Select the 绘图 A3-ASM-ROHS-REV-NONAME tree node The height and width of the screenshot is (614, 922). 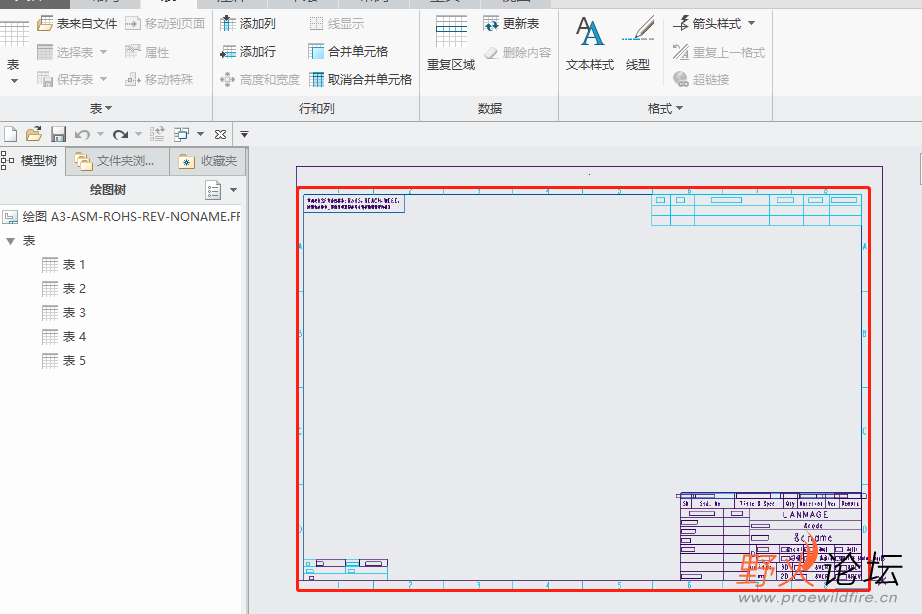[x=121, y=217]
